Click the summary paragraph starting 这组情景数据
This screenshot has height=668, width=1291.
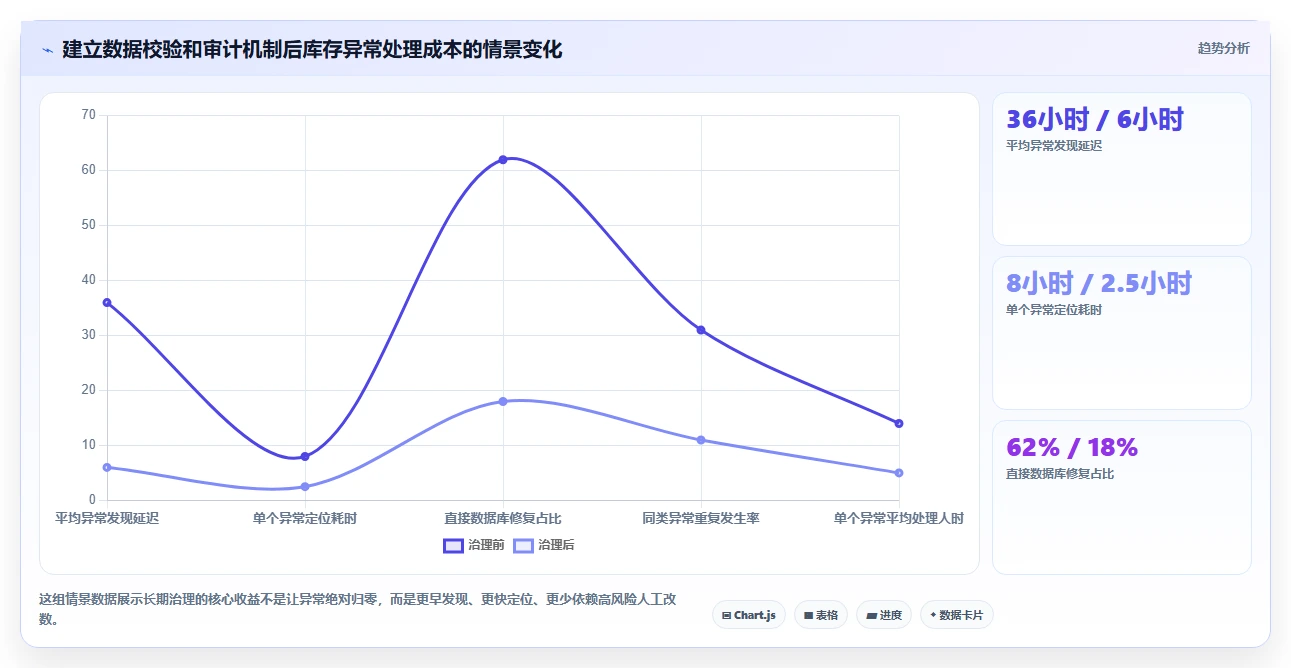pos(358,609)
